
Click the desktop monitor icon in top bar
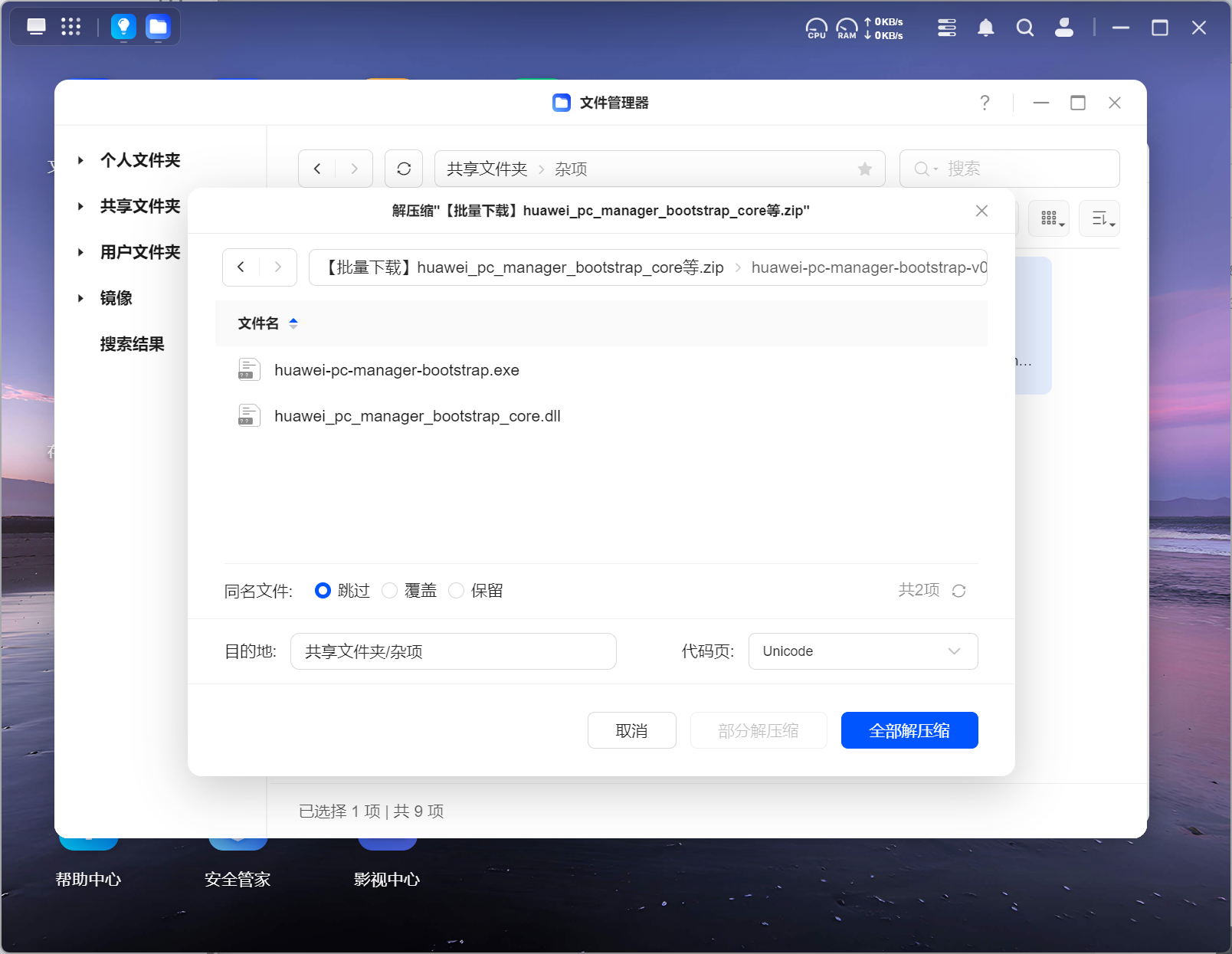[36, 27]
